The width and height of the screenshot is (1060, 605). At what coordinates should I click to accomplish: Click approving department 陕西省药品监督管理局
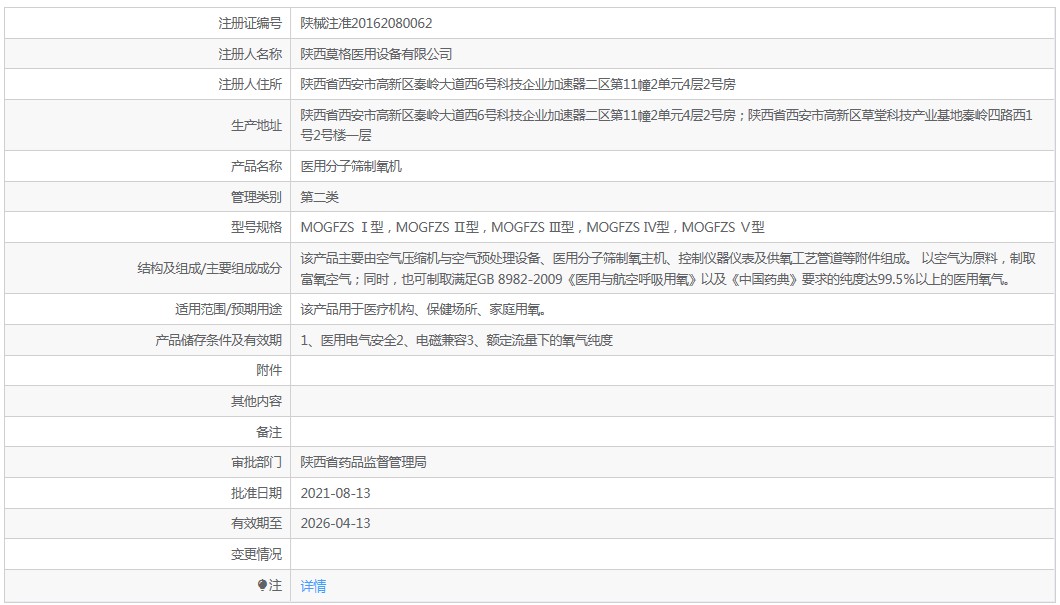(x=363, y=462)
